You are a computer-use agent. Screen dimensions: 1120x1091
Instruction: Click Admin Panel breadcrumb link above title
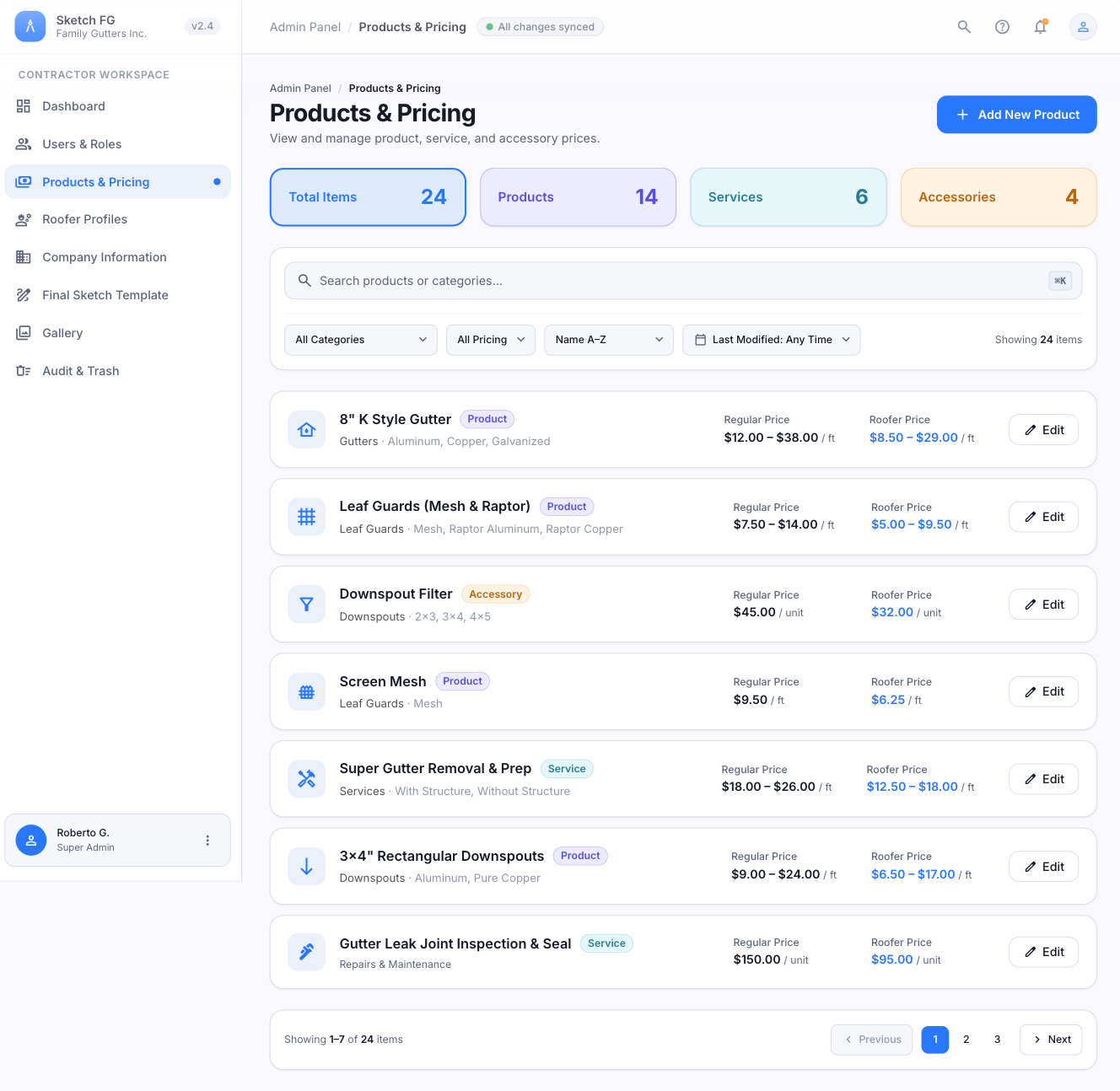[x=300, y=89]
